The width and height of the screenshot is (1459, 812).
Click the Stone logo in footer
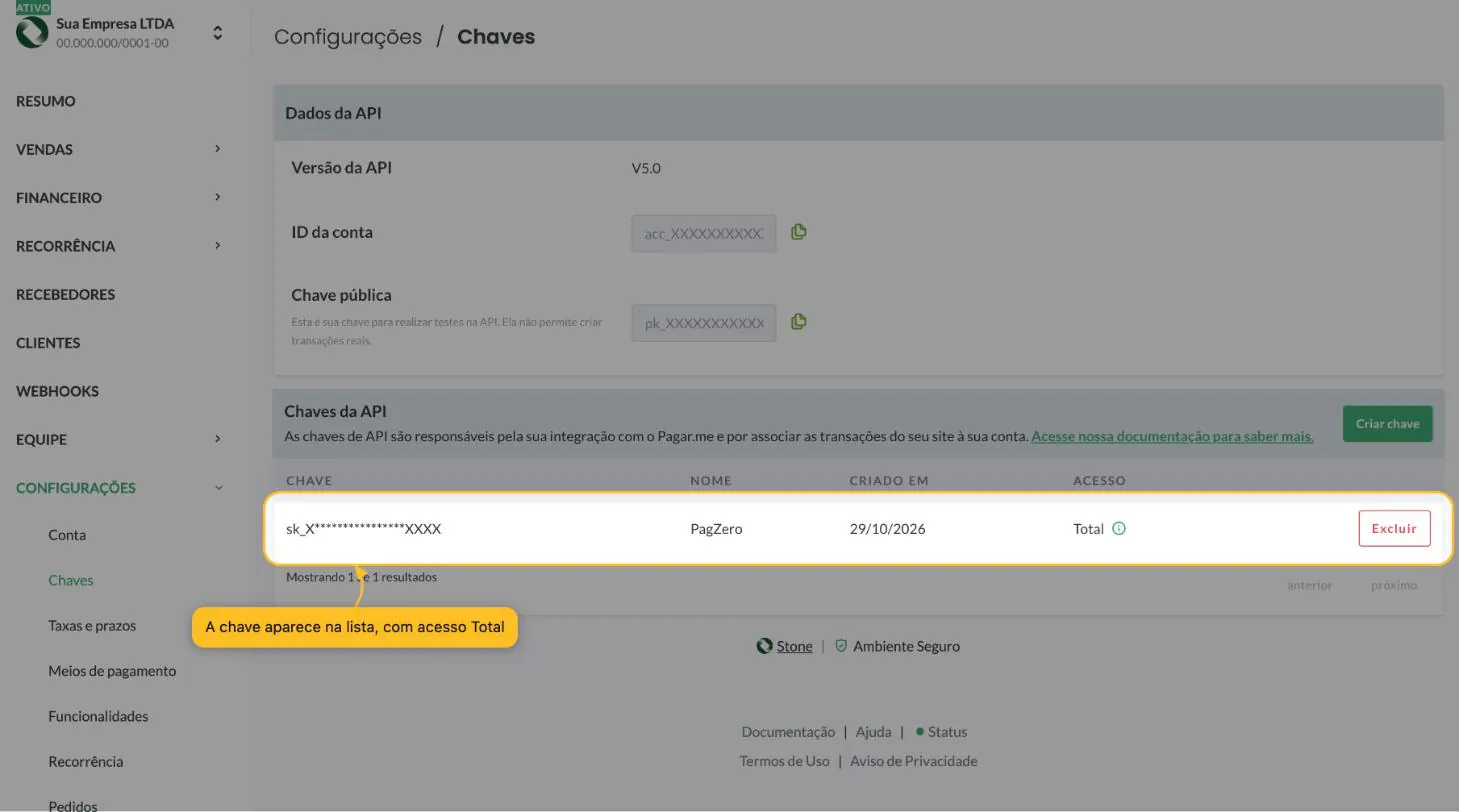(x=764, y=646)
